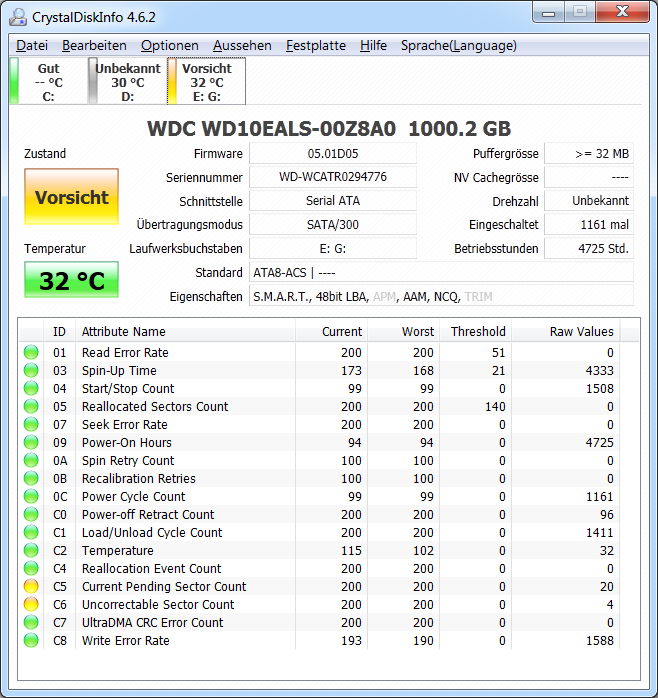
Task: Click green status icon for Recalibration Retries
Action: coord(31,479)
